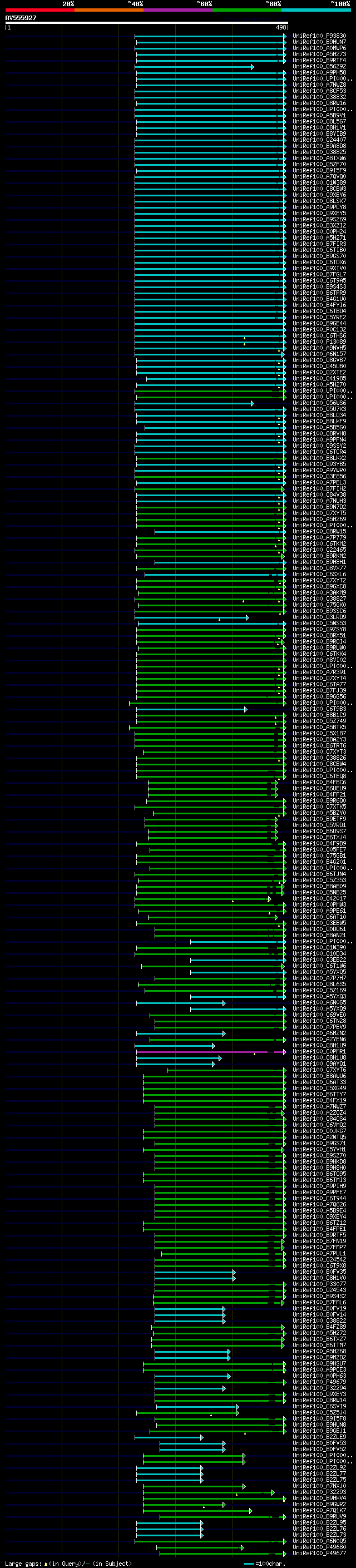Select label UniRef100_A7NXJ0

(x=319, y=1486)
